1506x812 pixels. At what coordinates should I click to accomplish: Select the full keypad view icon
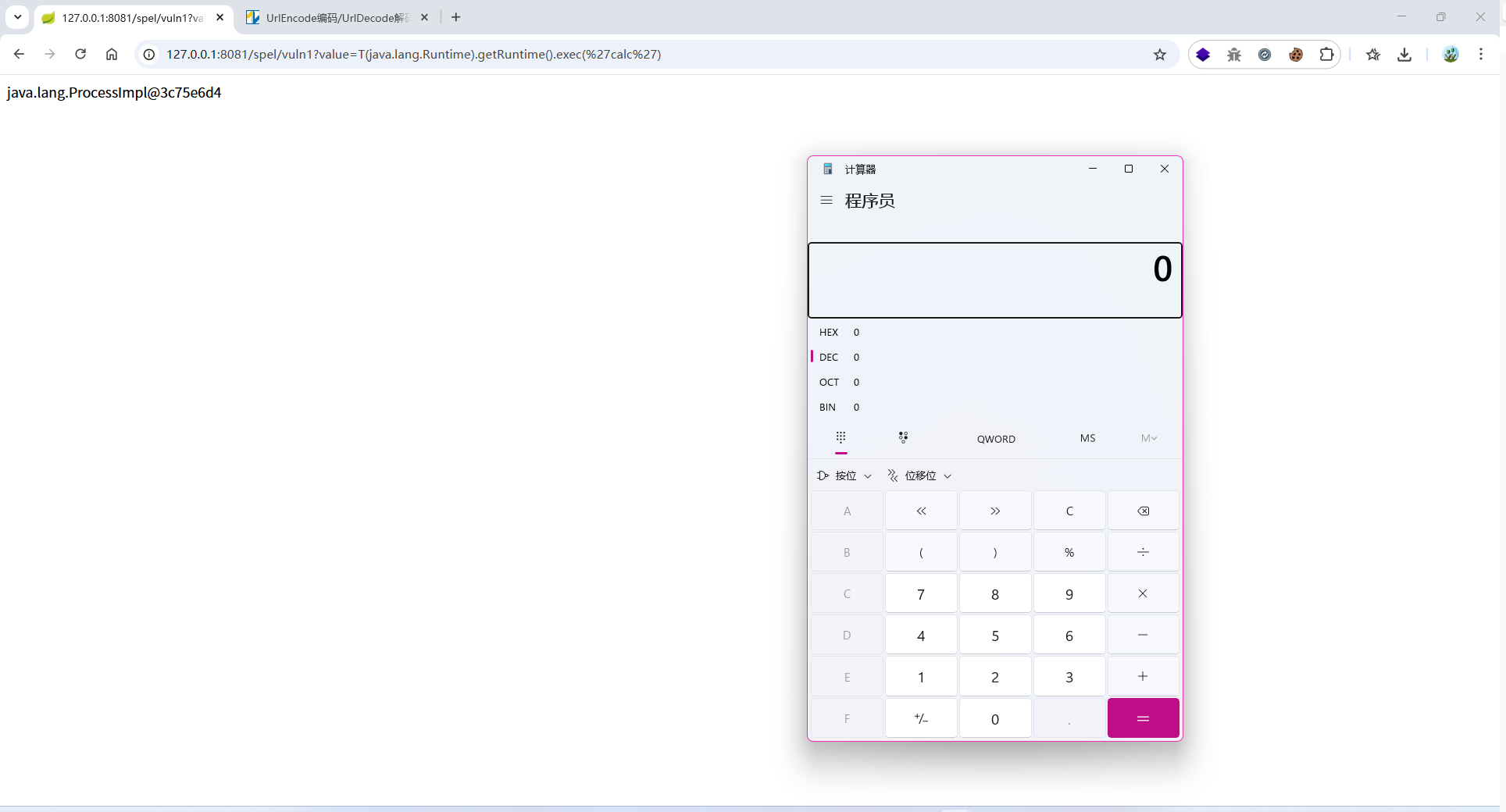(840, 438)
